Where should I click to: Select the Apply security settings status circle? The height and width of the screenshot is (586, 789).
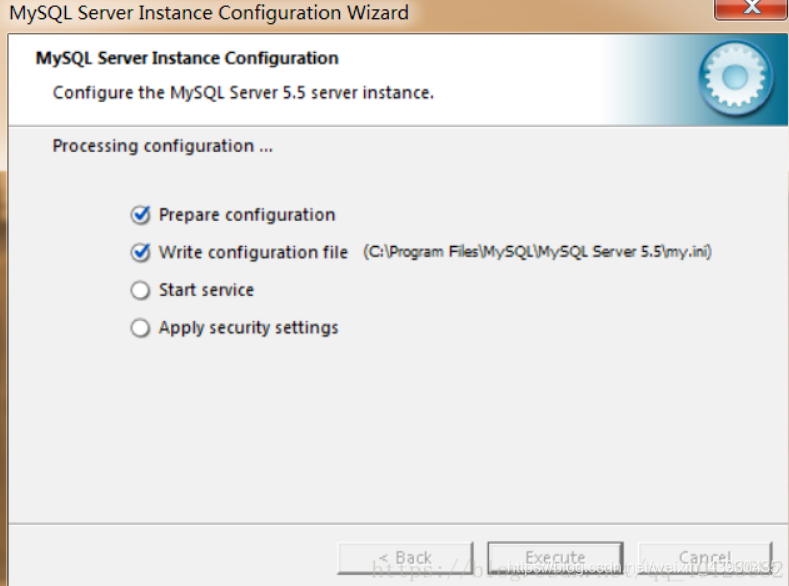pyautogui.click(x=140, y=328)
